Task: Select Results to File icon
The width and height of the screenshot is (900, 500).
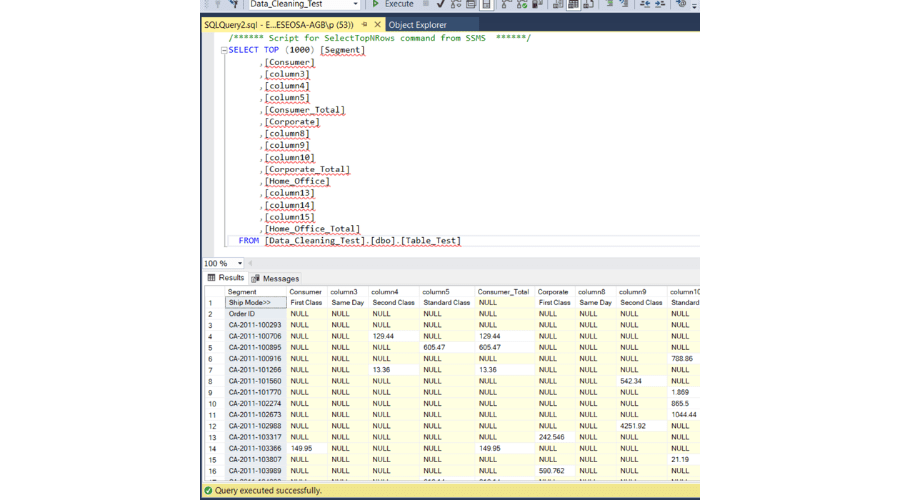Action: click(x=588, y=3)
